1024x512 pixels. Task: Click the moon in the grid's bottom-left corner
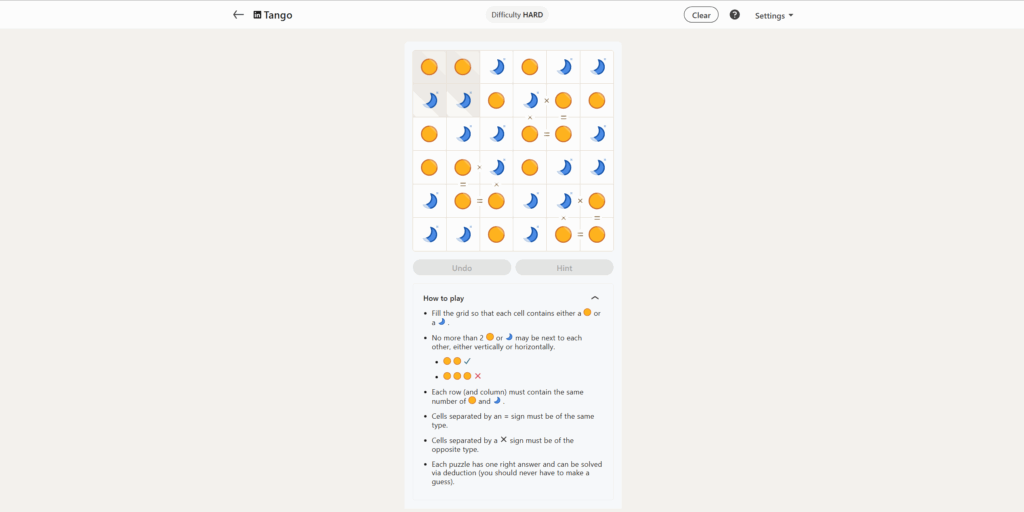coord(429,235)
